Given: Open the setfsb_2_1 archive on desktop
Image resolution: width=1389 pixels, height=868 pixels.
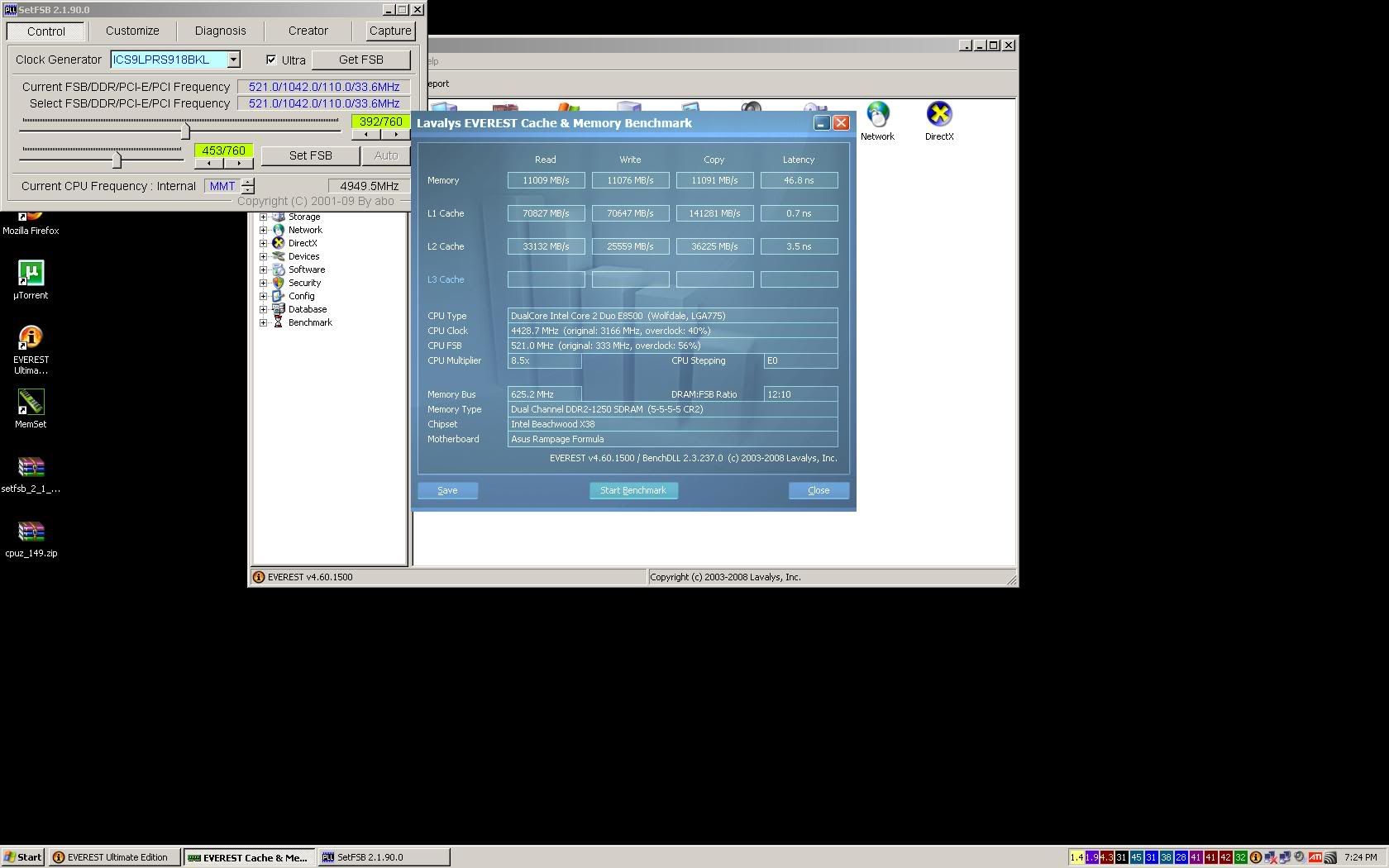Looking at the screenshot, I should [x=31, y=474].
